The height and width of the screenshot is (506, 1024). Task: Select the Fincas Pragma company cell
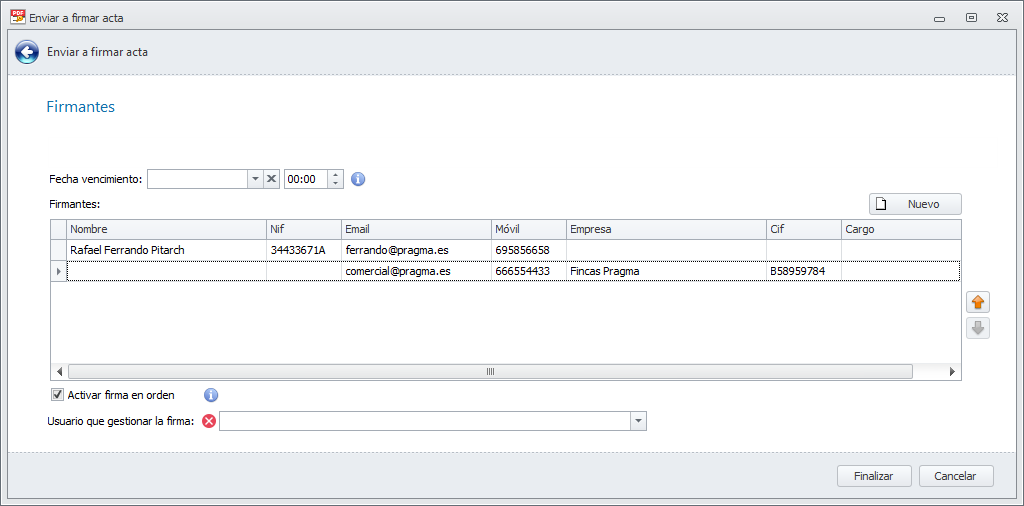point(666,271)
